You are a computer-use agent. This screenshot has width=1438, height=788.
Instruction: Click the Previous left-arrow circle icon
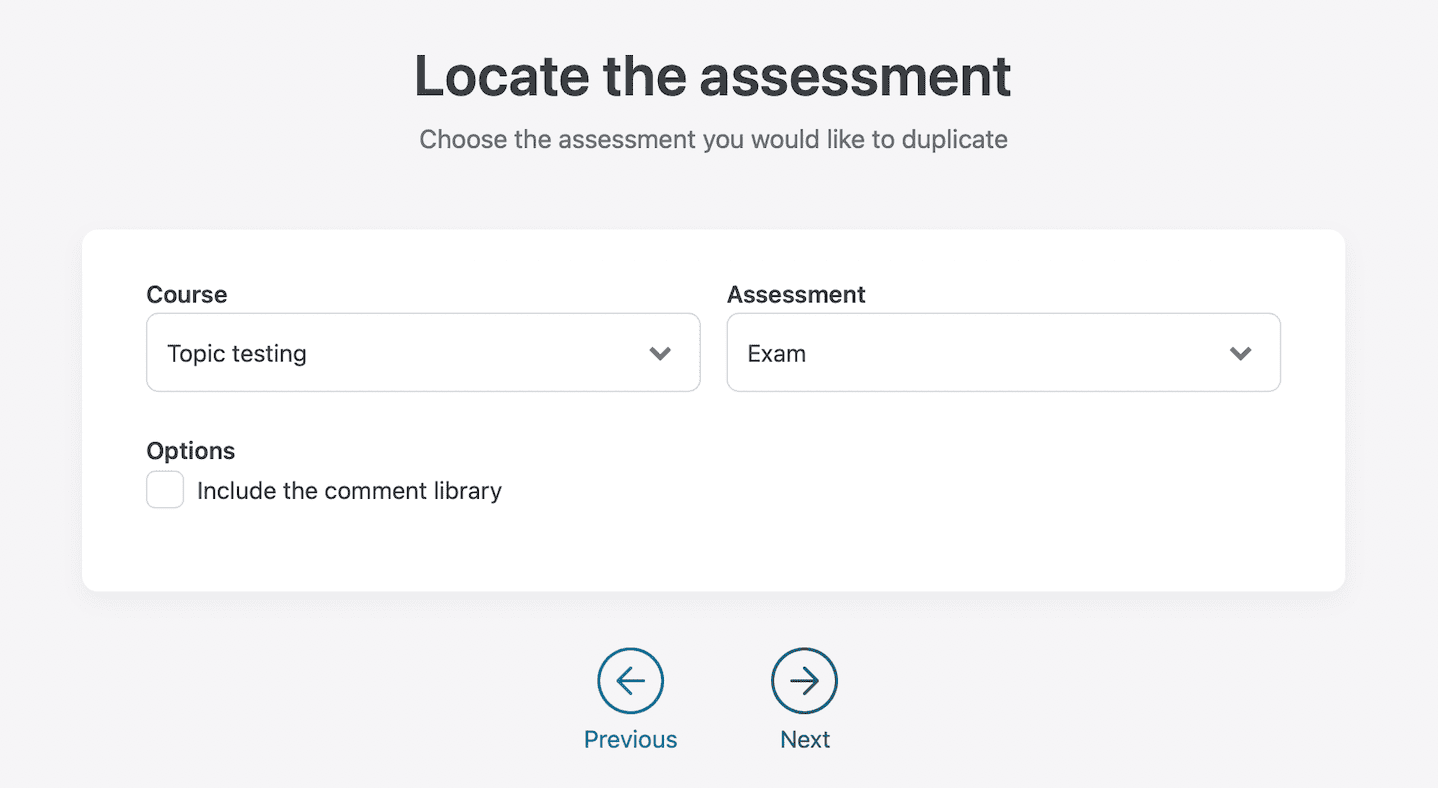tap(630, 681)
